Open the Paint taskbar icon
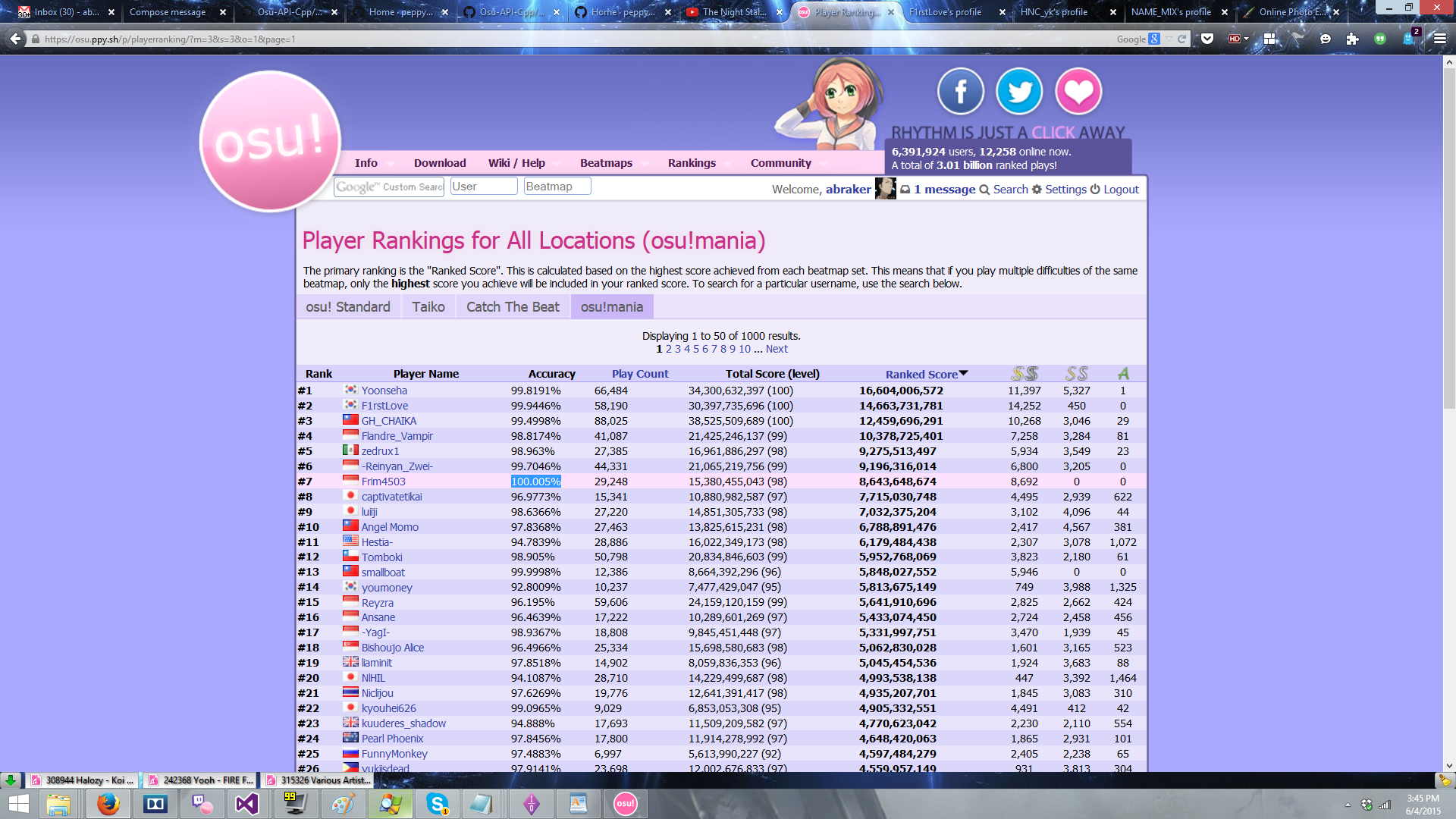This screenshot has width=1456, height=819. click(x=343, y=804)
